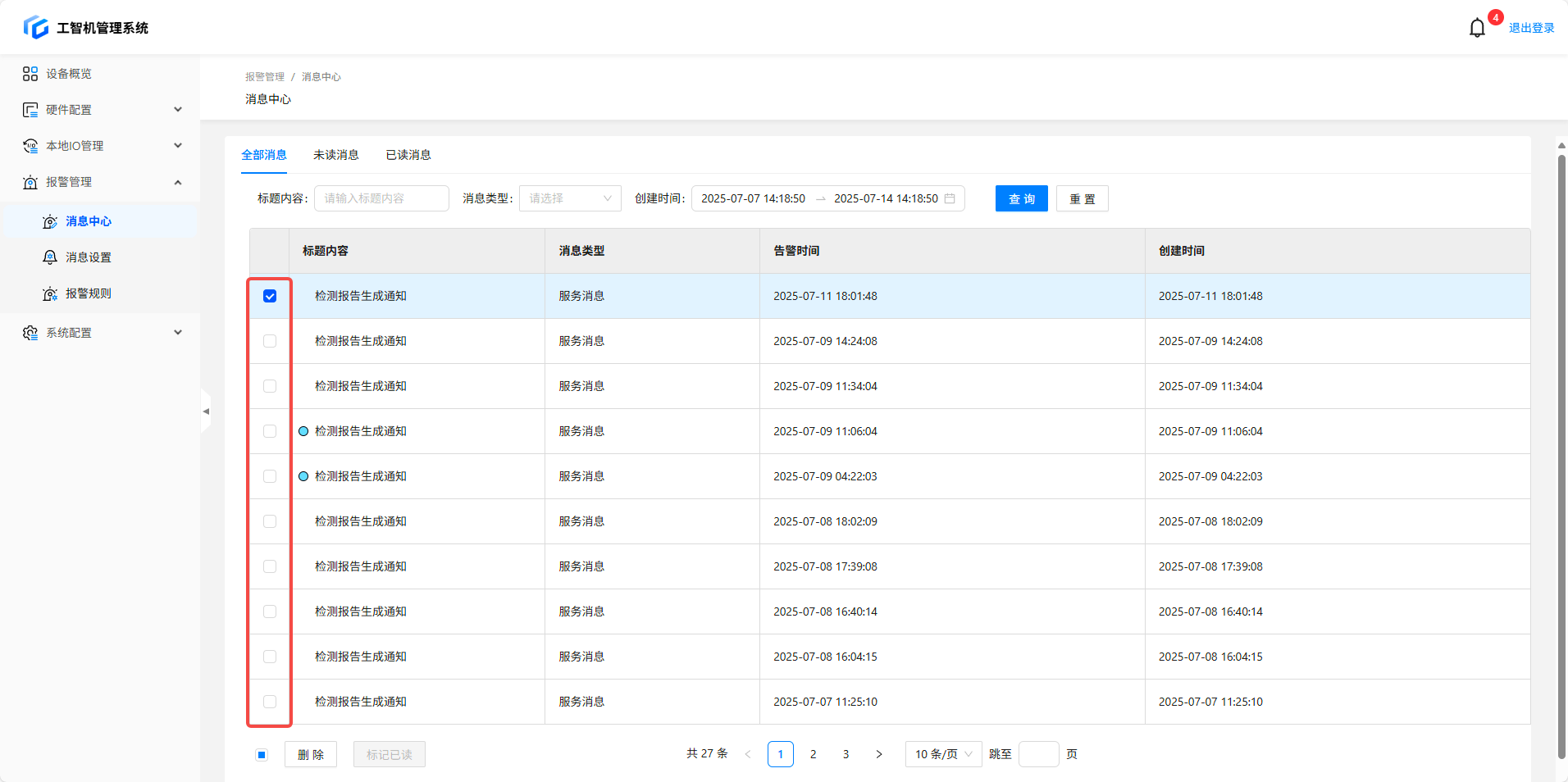Viewport: 1568px width, 782px height.
Task: Go to next page with arrow icon
Action: pos(879,754)
